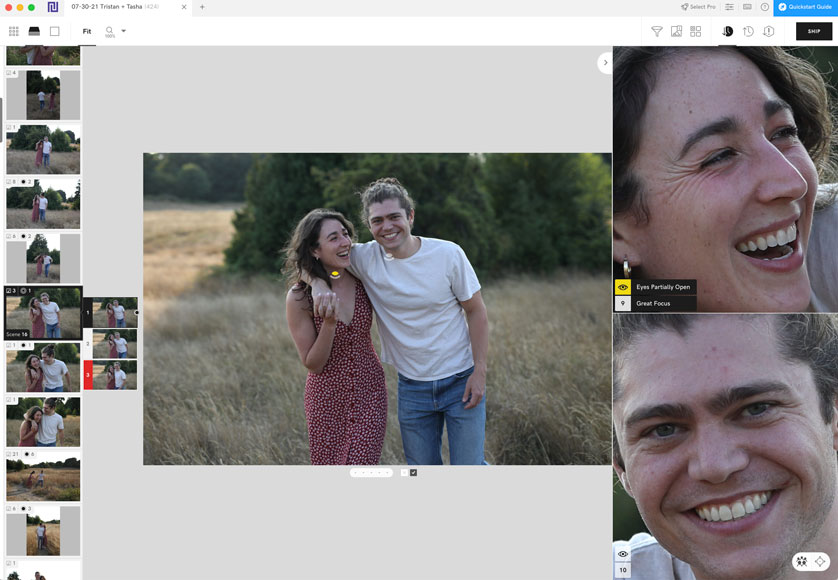Viewport: 838px width, 580px height.
Task: Show keyboard shortcuts panel
Action: click(747, 7)
